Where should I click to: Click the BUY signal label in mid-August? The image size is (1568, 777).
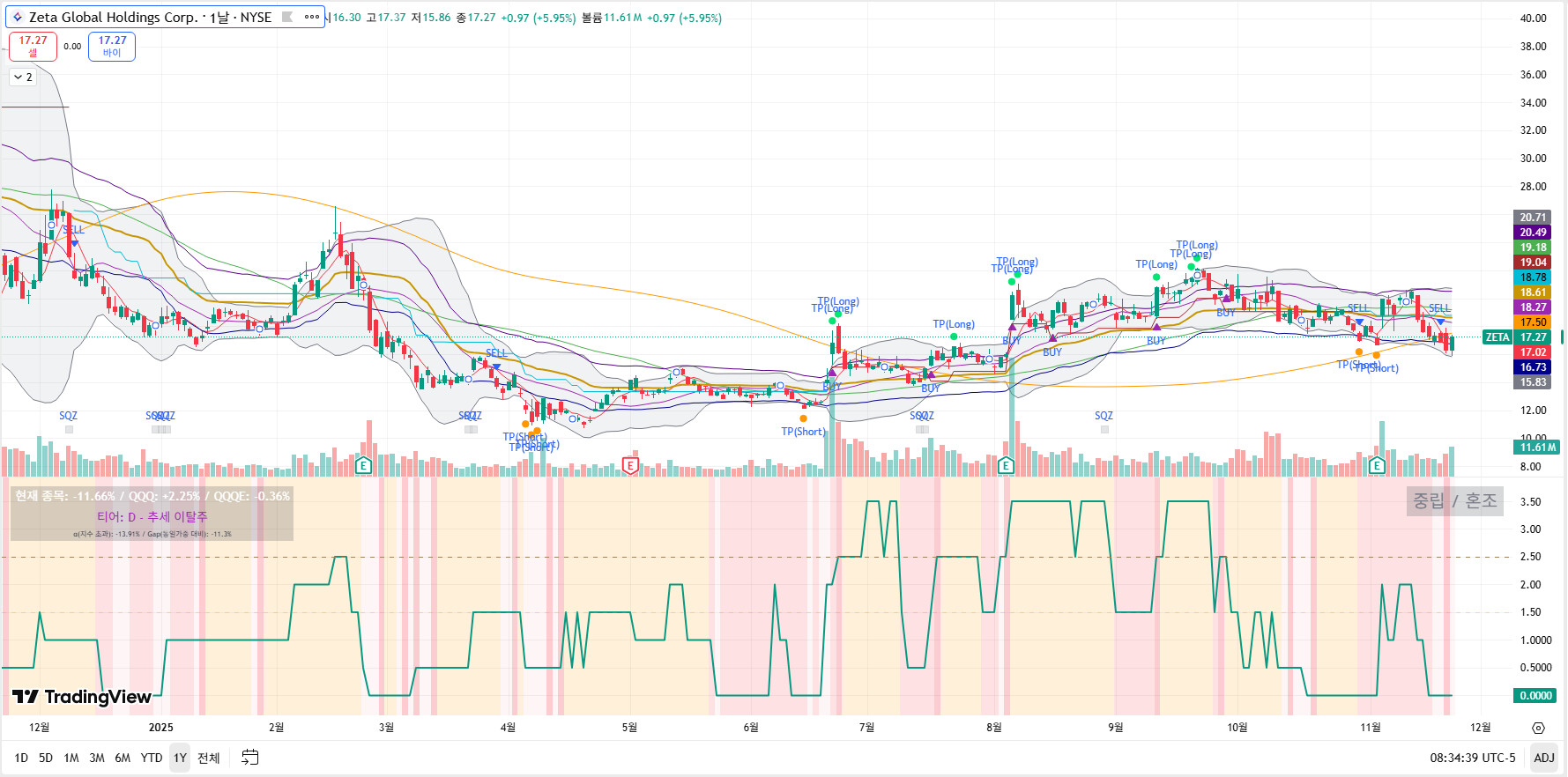point(1052,352)
